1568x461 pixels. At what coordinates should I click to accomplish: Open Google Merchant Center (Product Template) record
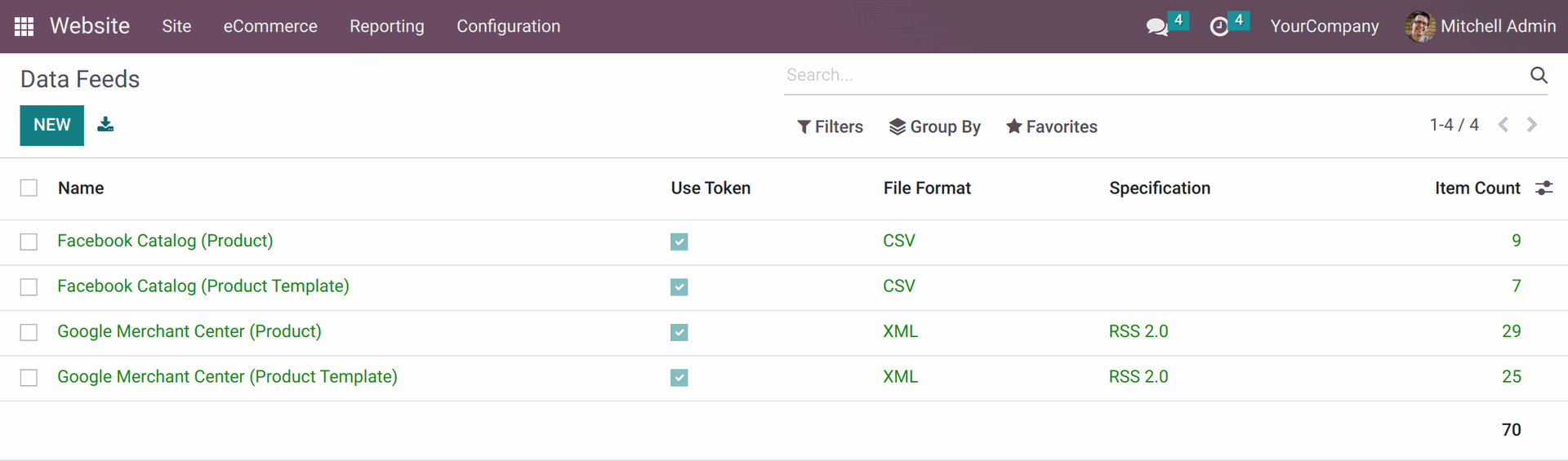click(227, 377)
